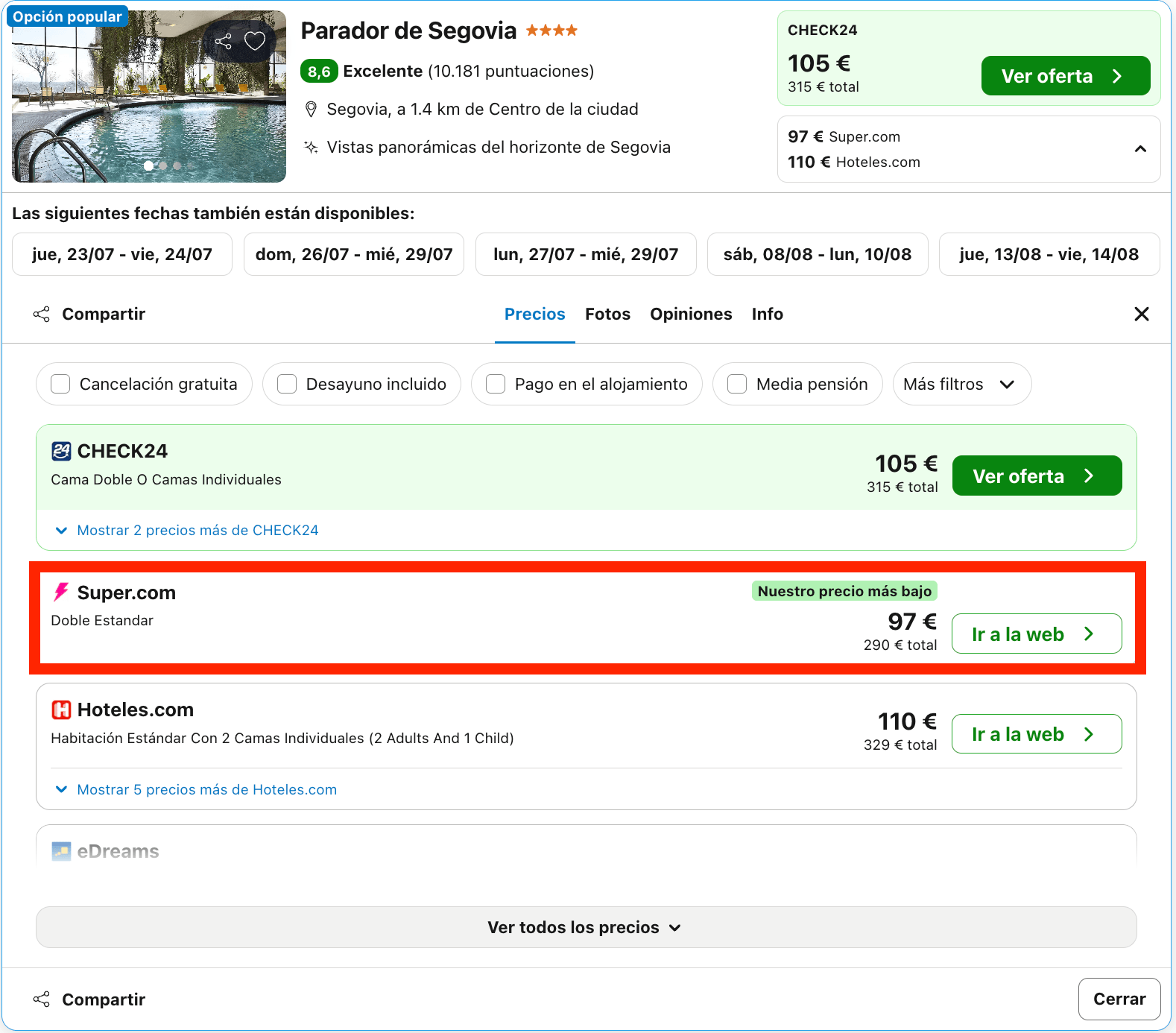Toggle Cancelación gratuita checkbox
The height and width of the screenshot is (1033, 1176).
[60, 384]
